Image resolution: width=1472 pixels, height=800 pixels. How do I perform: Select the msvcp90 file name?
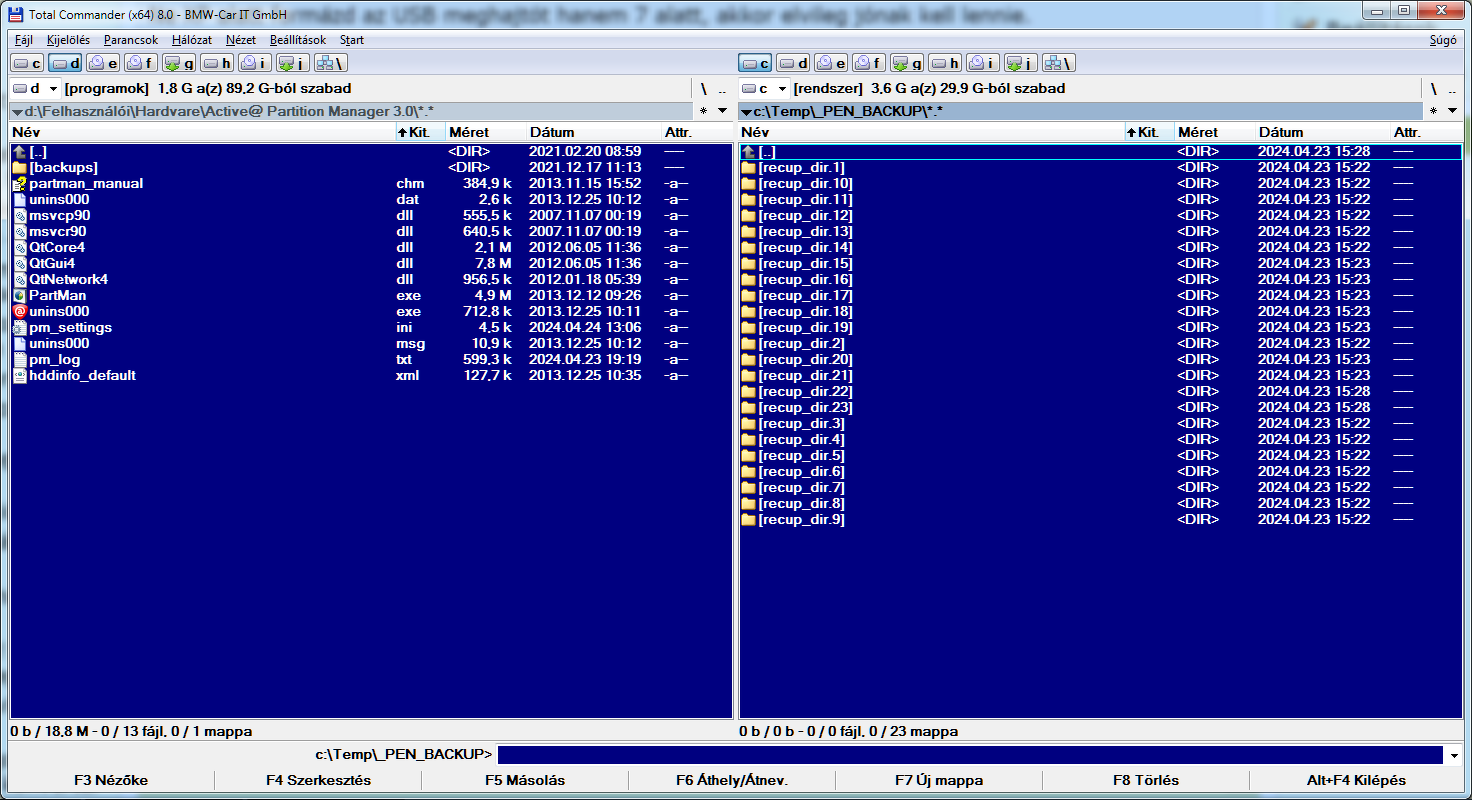[60, 215]
